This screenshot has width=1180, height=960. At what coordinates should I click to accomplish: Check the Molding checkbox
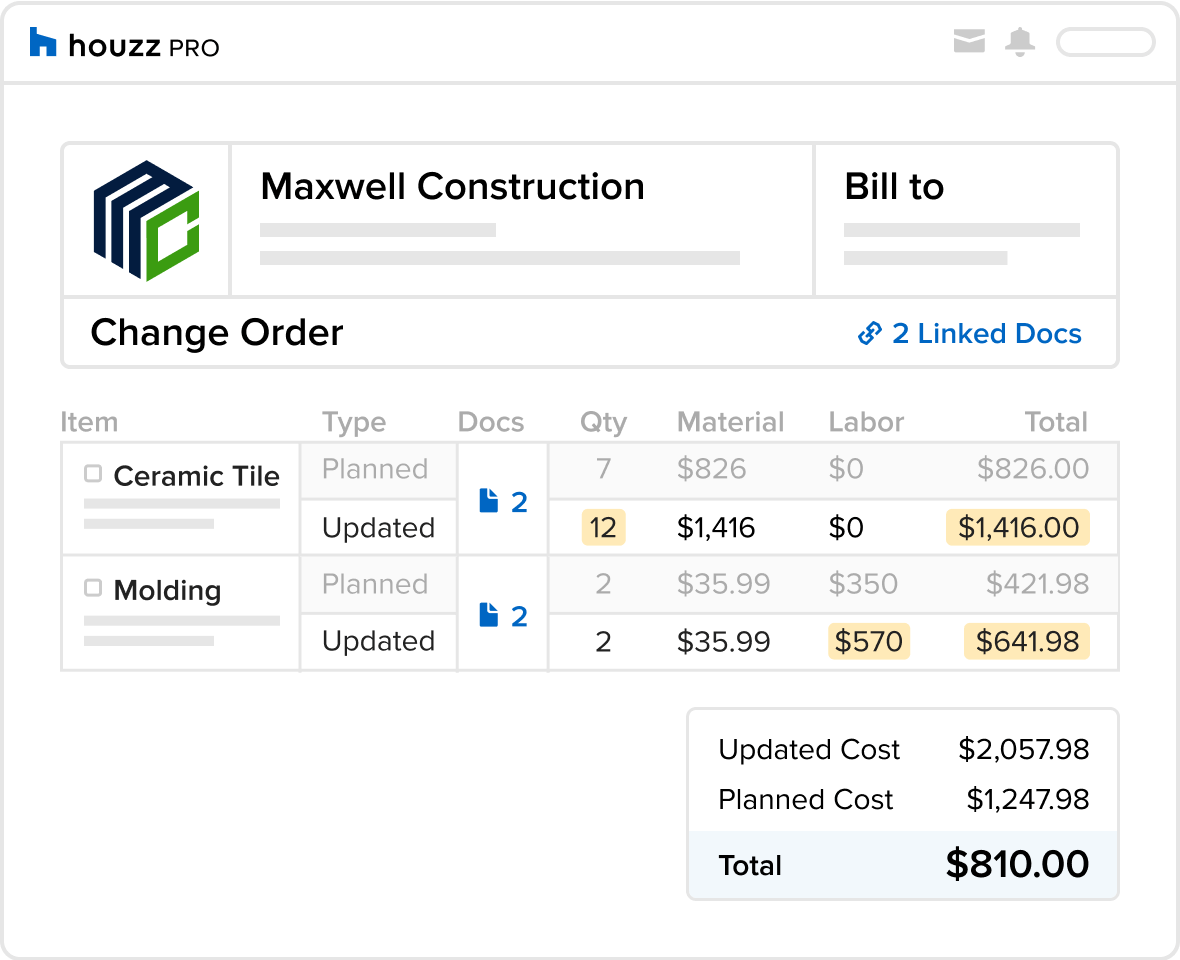tap(93, 588)
